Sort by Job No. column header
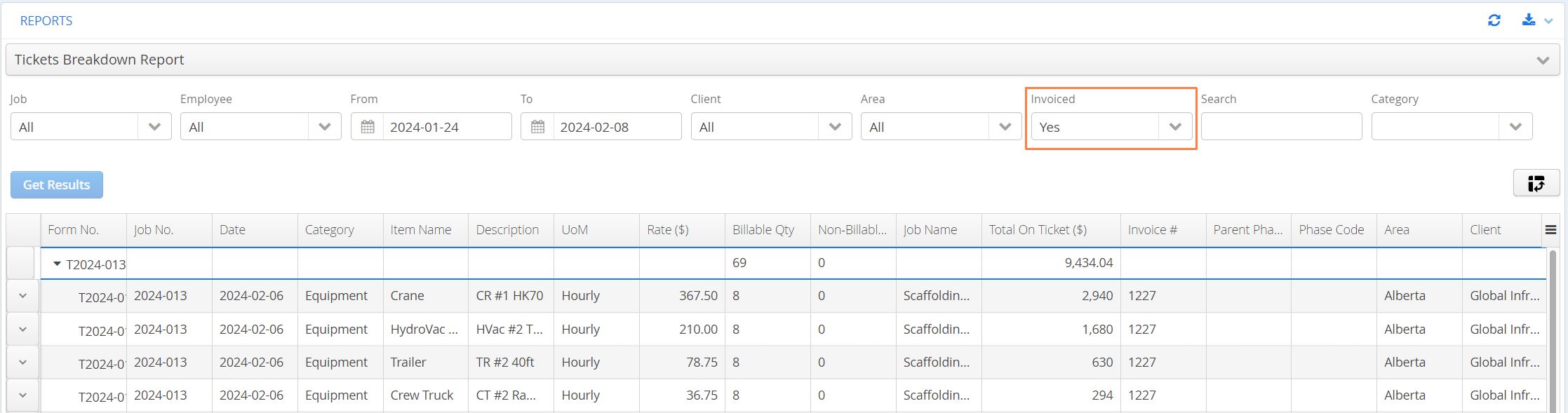Viewport: 1568px width, 413px height. (x=169, y=230)
